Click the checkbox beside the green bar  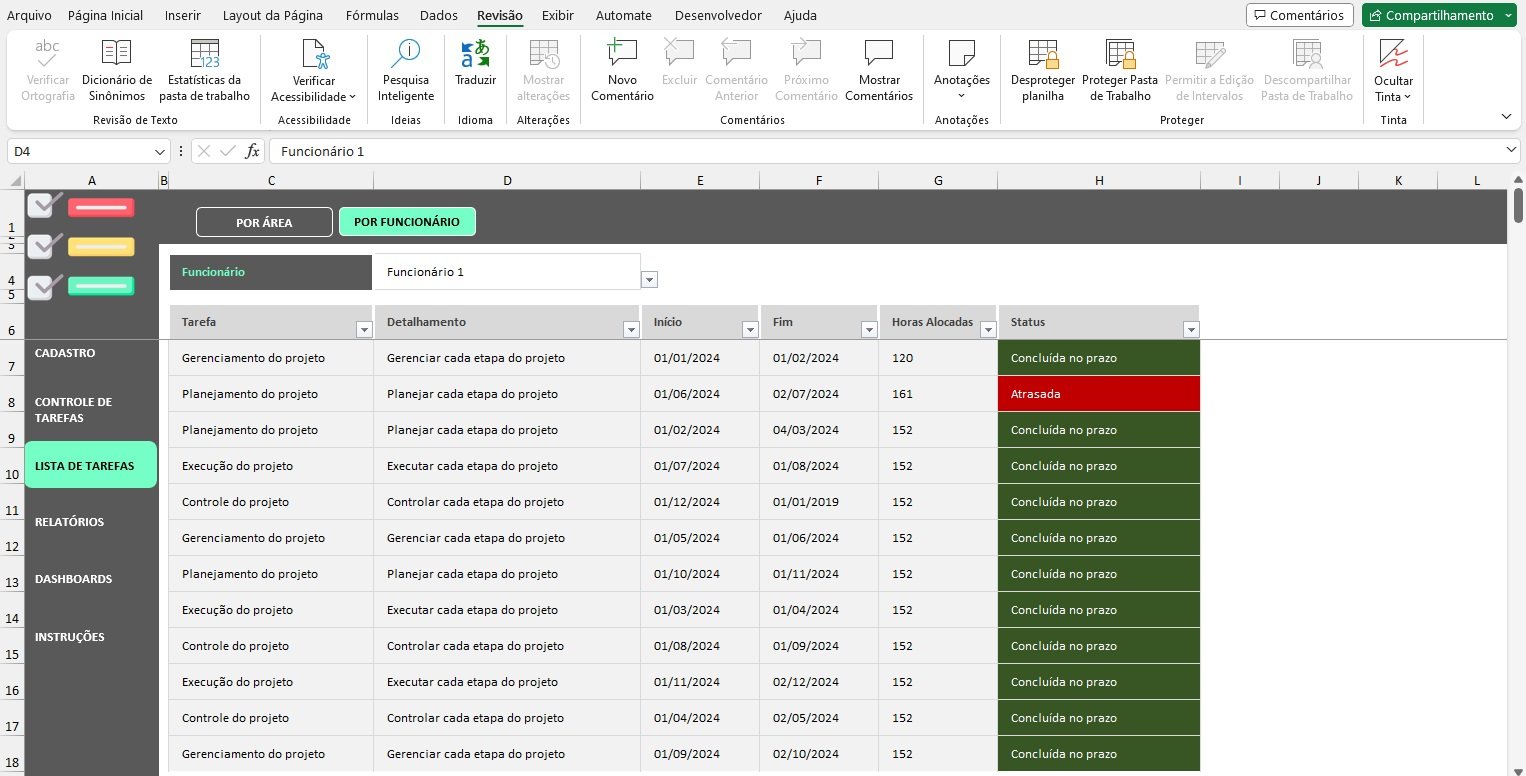pyautogui.click(x=42, y=287)
